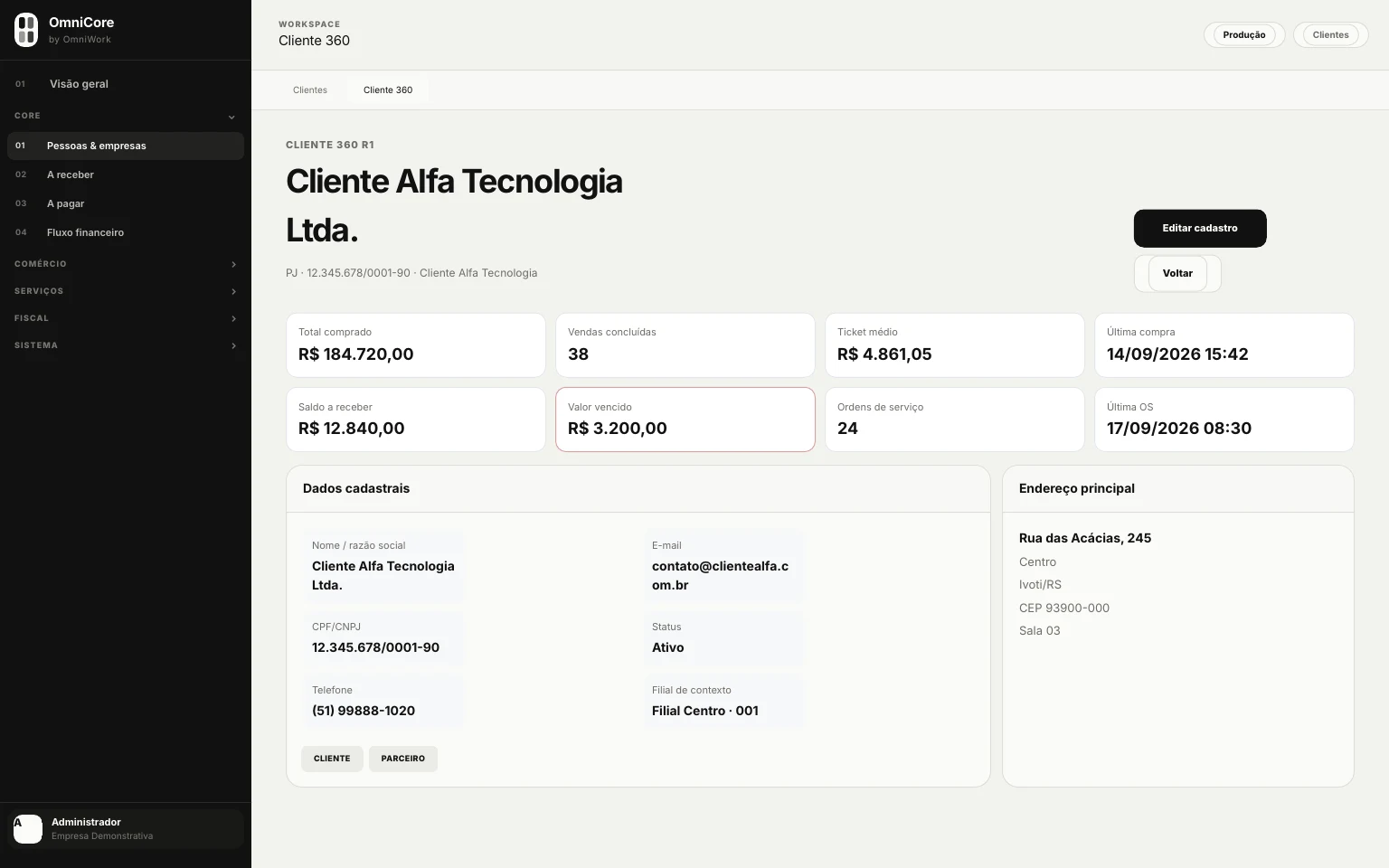The image size is (1389, 868).
Task: Click the CLIENTE 360 R1 label
Action: [330, 145]
